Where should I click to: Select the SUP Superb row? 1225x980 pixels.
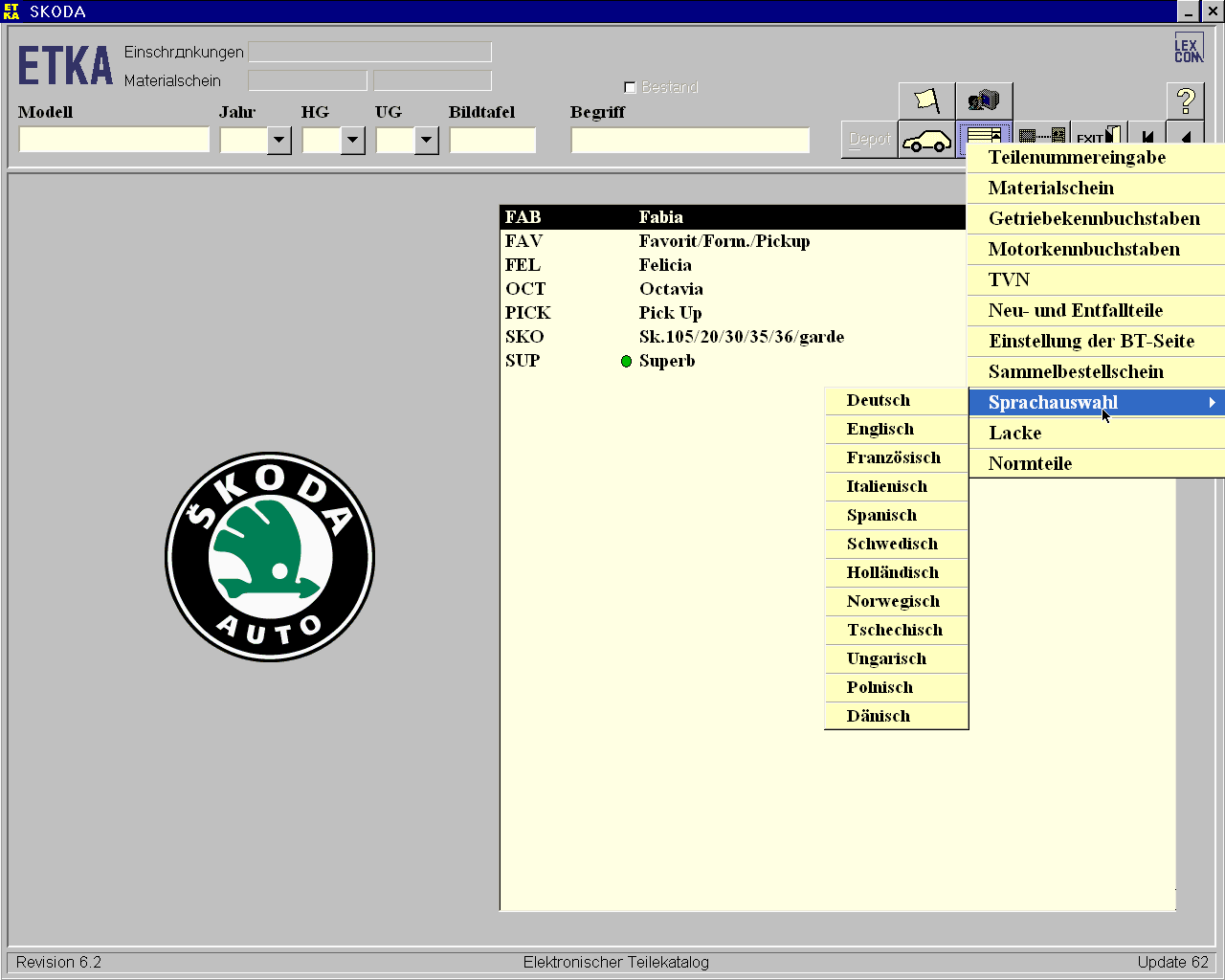pyautogui.click(x=732, y=361)
